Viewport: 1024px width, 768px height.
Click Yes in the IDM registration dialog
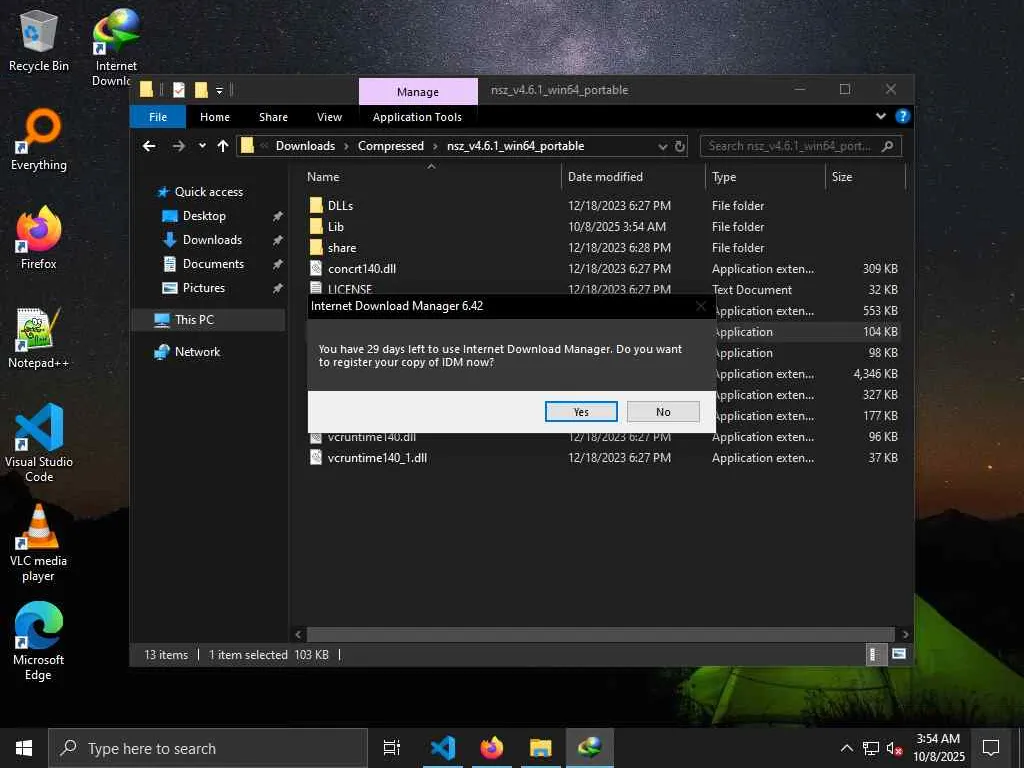[581, 411]
